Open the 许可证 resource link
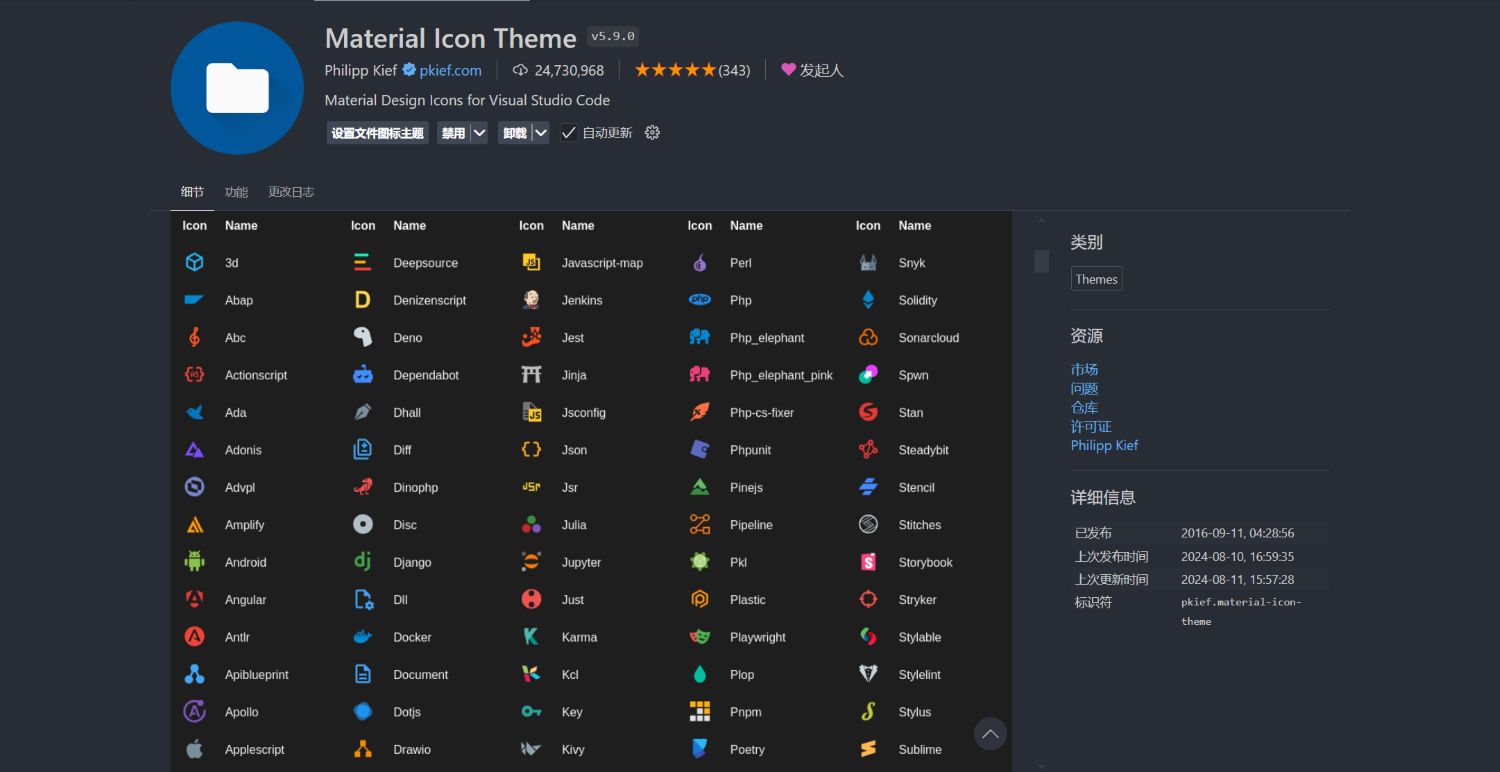 1091,426
